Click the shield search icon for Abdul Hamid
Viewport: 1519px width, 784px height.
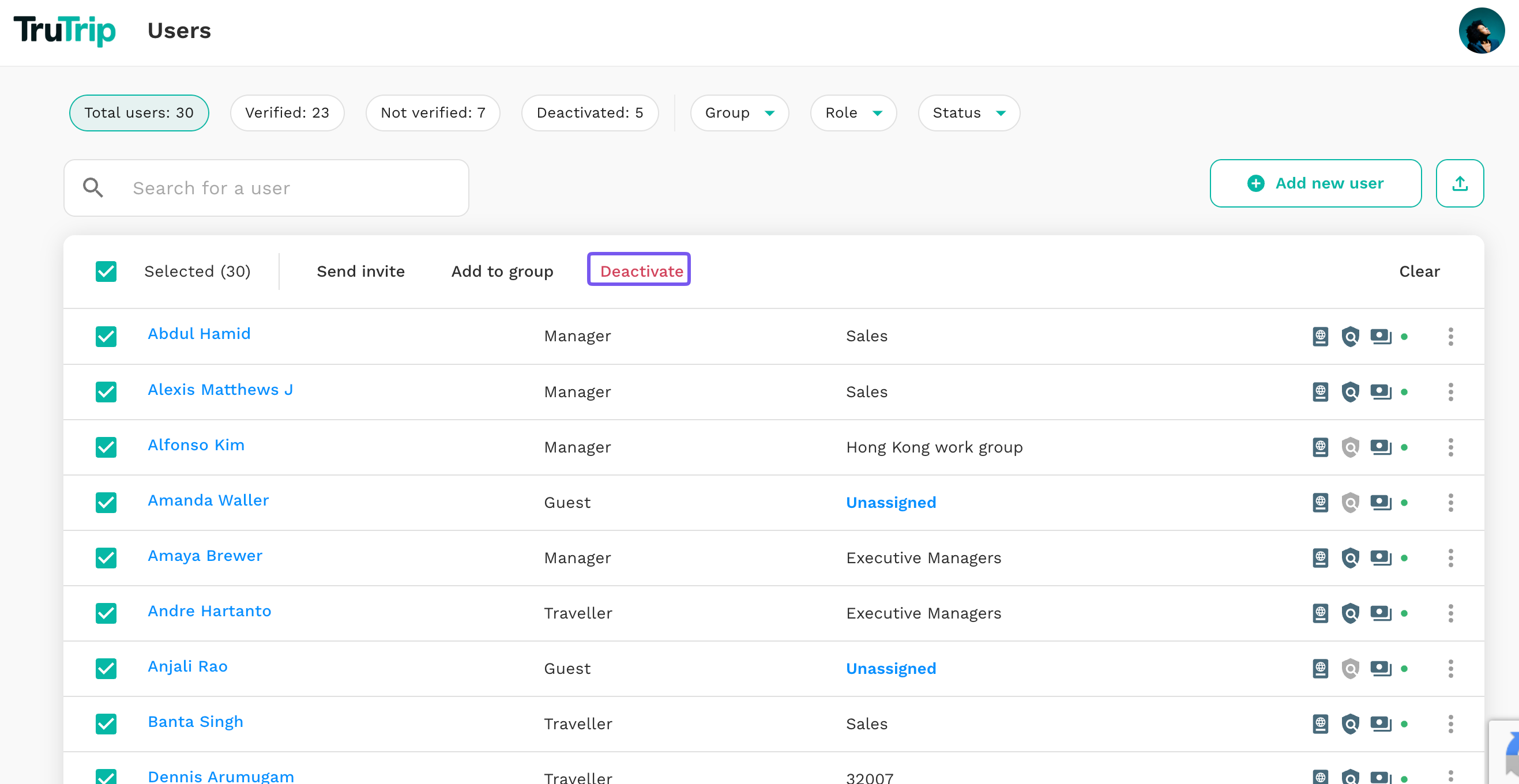pyautogui.click(x=1351, y=337)
